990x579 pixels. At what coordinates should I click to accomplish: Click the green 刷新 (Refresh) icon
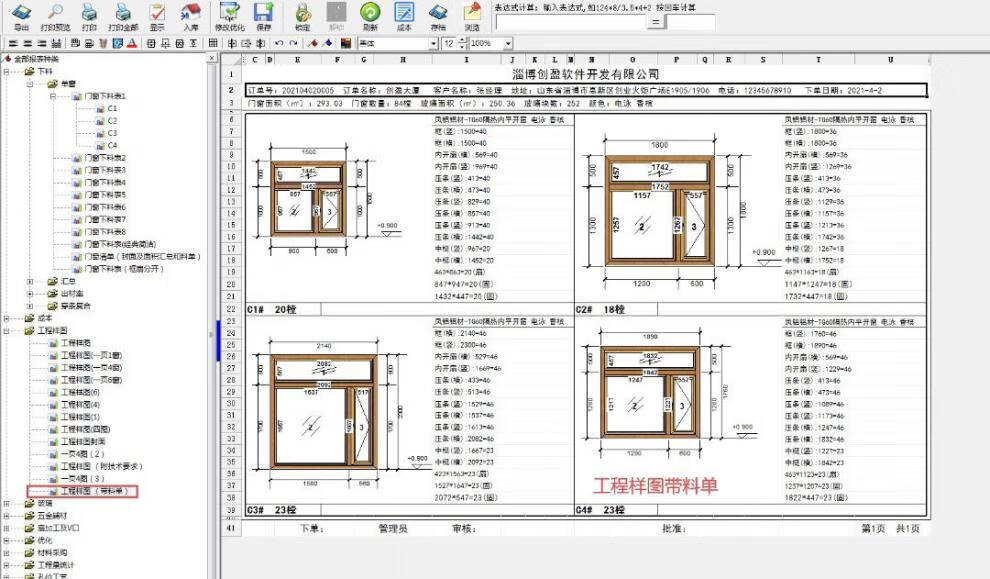(x=370, y=13)
